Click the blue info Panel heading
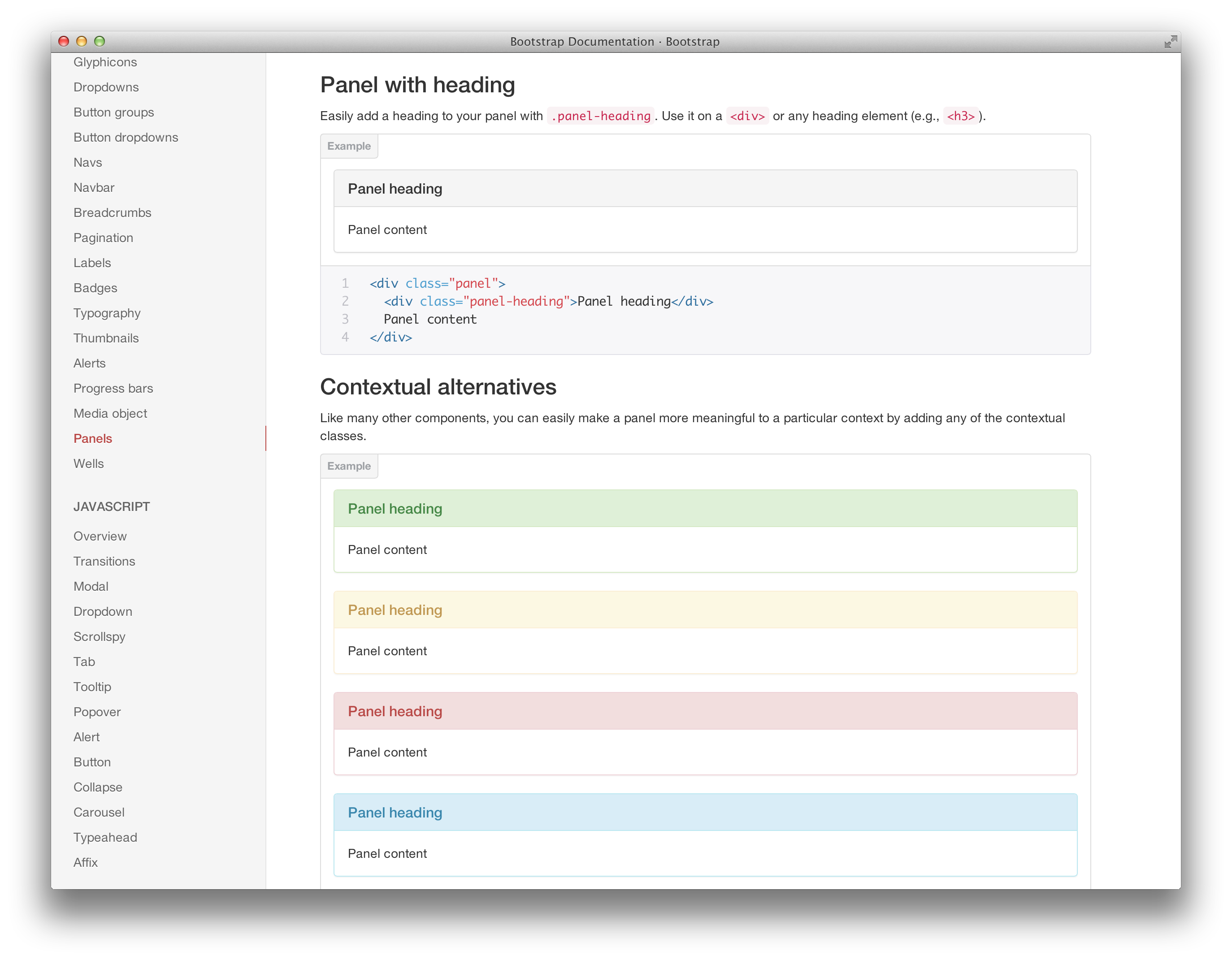This screenshot has height=960, width=1232. (x=705, y=813)
